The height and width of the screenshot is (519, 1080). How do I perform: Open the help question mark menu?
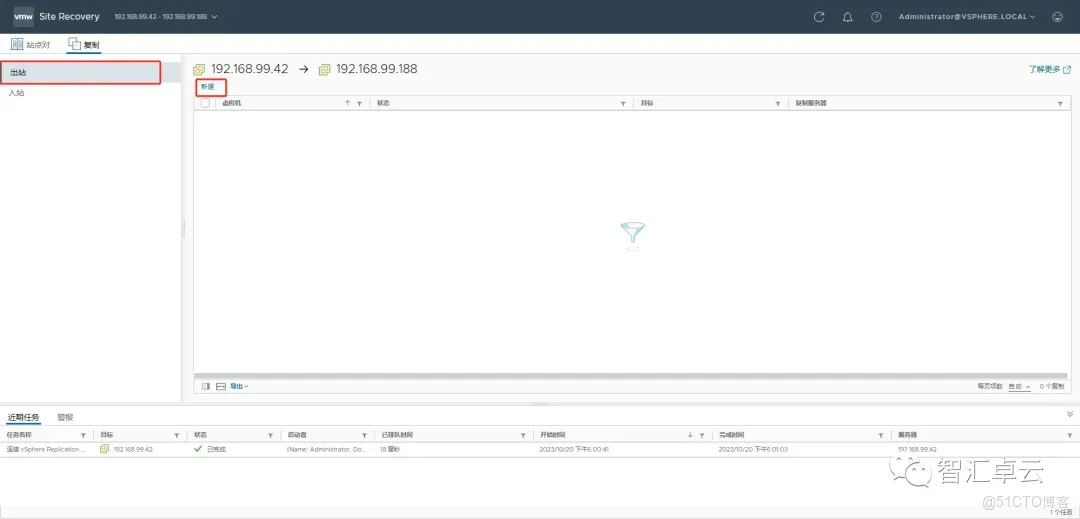click(x=876, y=17)
